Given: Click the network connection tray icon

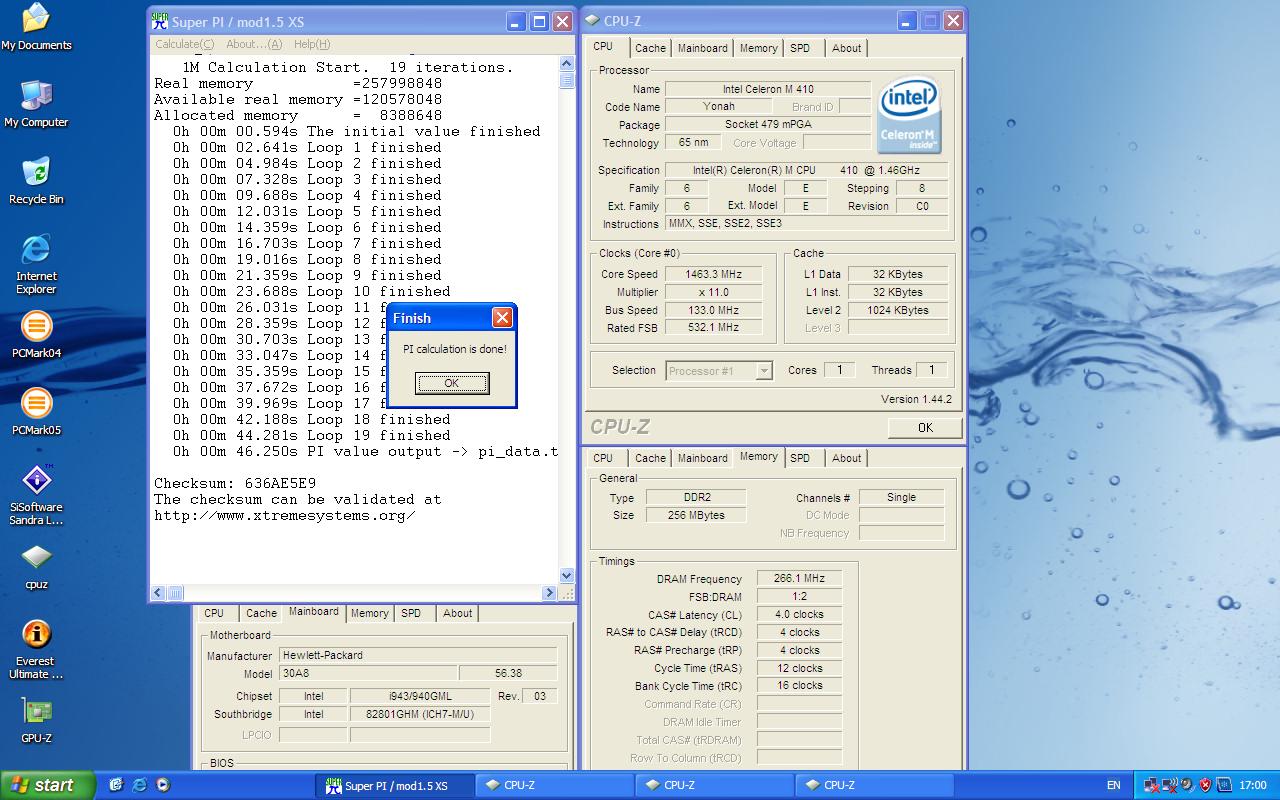Looking at the screenshot, I should click(x=1152, y=785).
